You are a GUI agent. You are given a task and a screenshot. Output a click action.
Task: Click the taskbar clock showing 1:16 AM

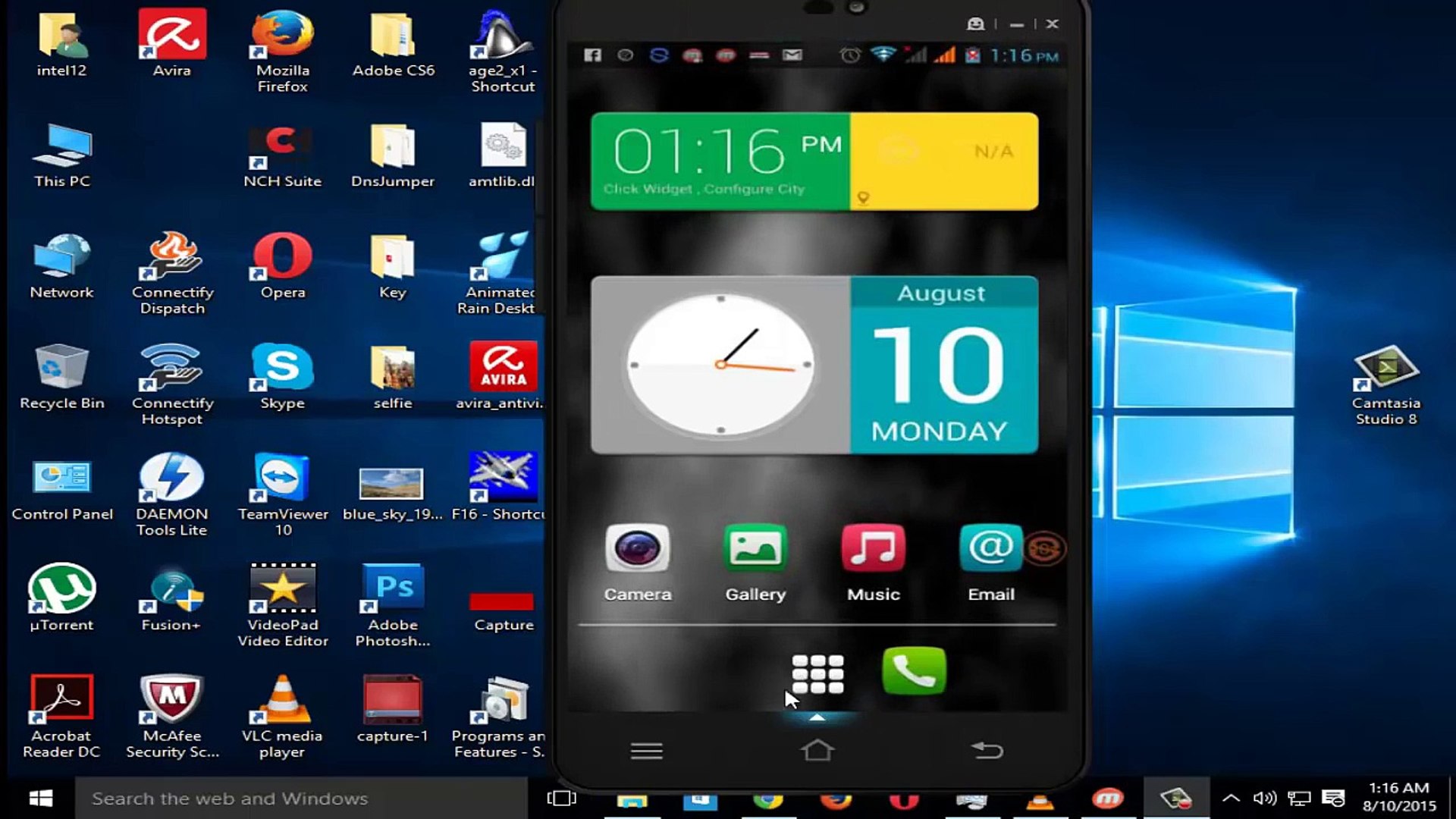pos(1398,797)
